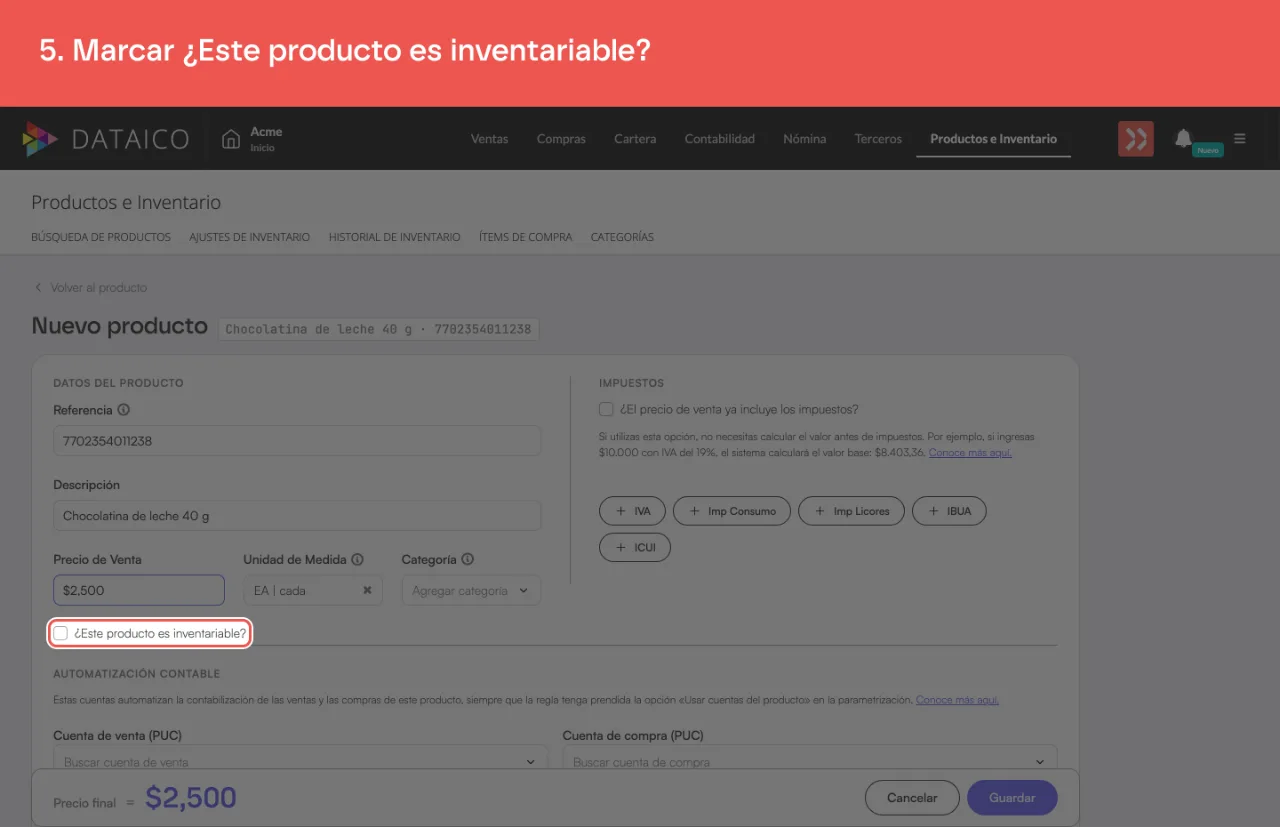Go to the Ventas menu
Image resolution: width=1280 pixels, height=827 pixels.
(x=490, y=139)
